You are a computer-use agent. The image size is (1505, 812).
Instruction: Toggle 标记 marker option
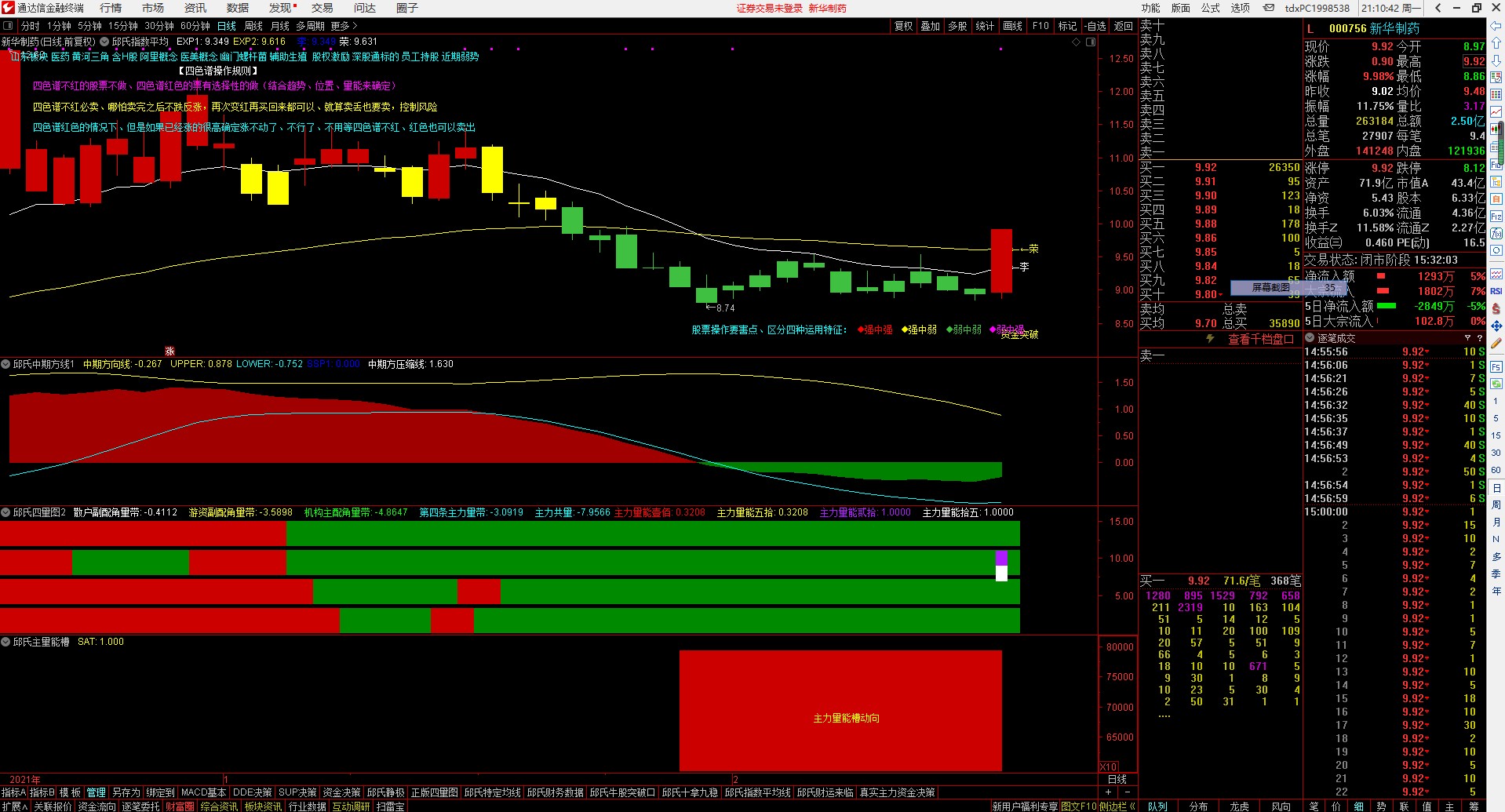click(x=1067, y=26)
